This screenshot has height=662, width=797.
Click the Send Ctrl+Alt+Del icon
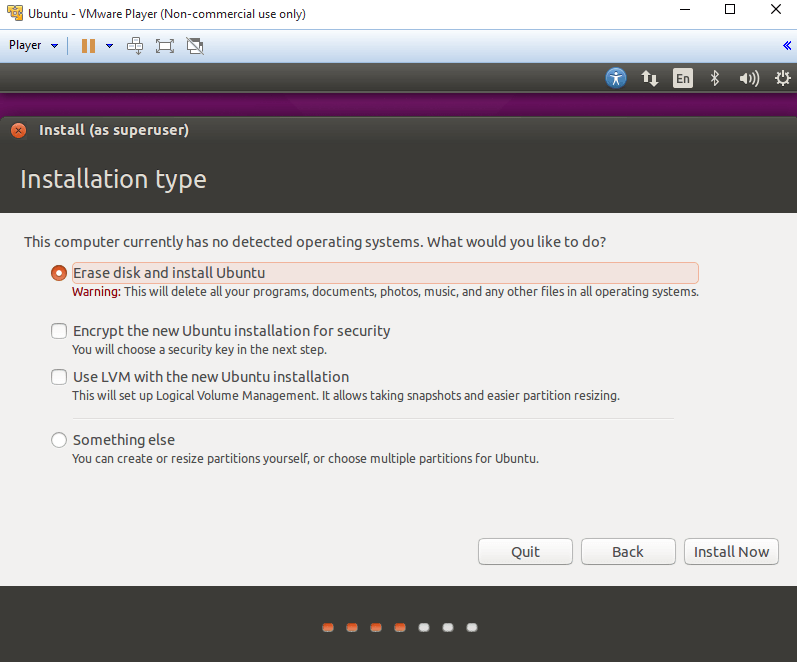pos(135,45)
